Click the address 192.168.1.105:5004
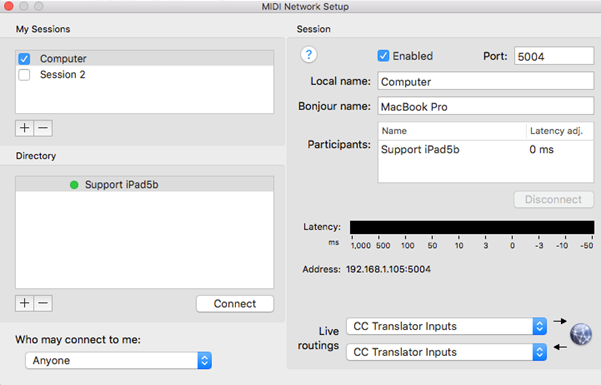The height and width of the screenshot is (385, 601). pyautogui.click(x=388, y=269)
